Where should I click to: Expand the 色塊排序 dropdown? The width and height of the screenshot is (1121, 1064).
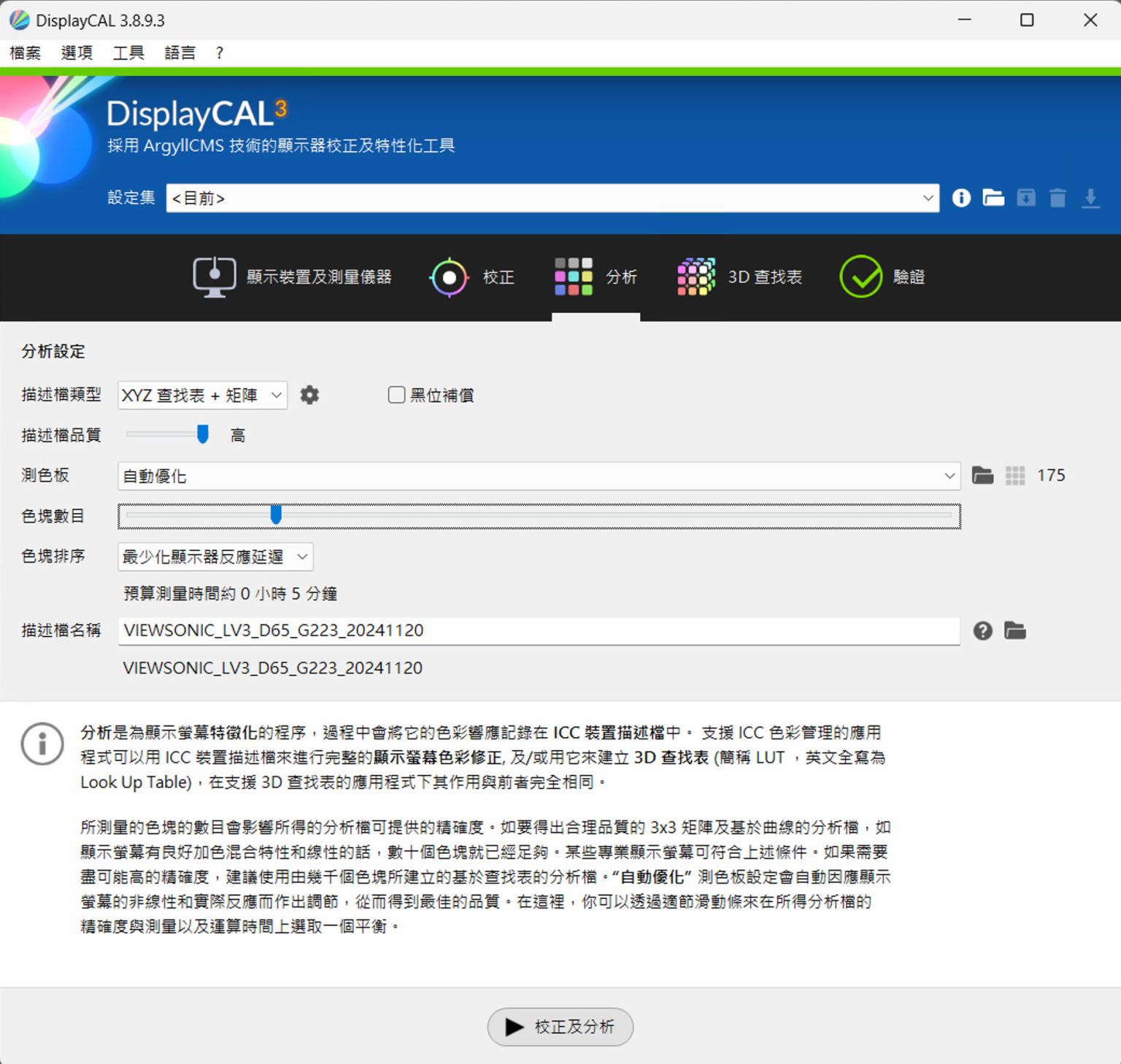(214, 557)
